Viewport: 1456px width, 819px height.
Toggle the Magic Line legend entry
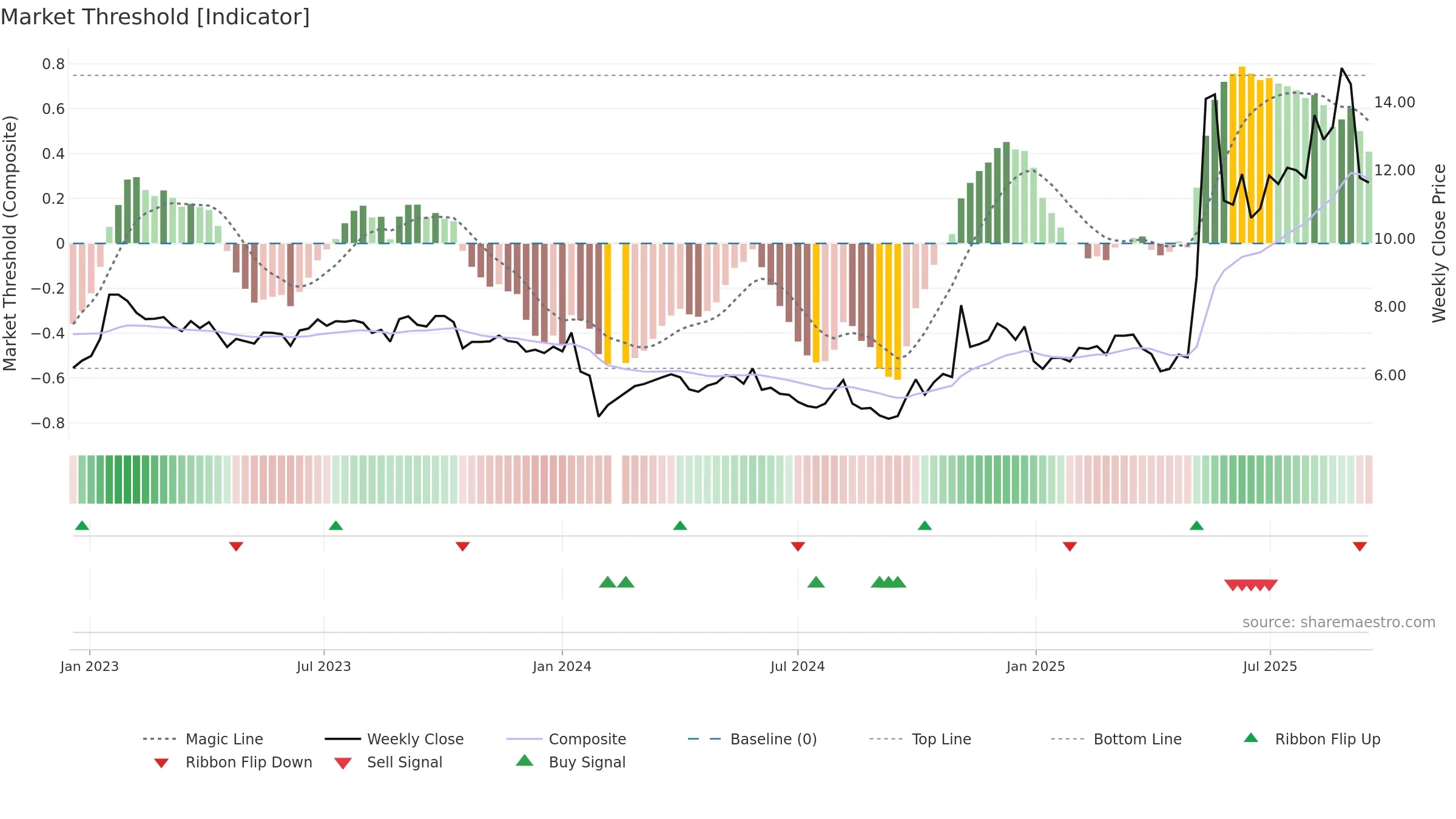coord(203,739)
